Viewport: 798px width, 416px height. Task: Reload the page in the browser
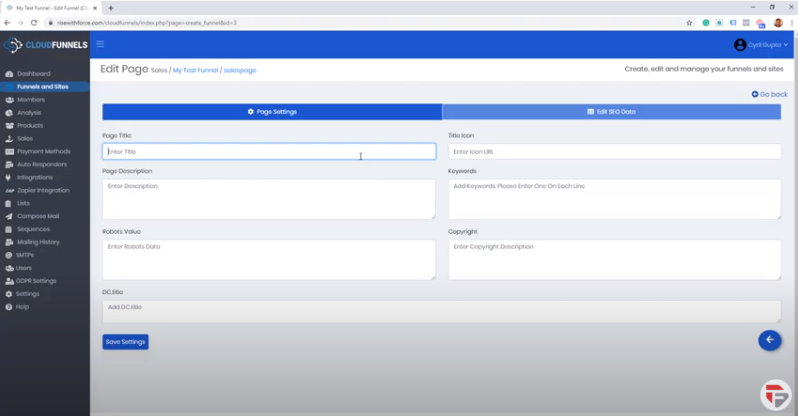click(35, 22)
